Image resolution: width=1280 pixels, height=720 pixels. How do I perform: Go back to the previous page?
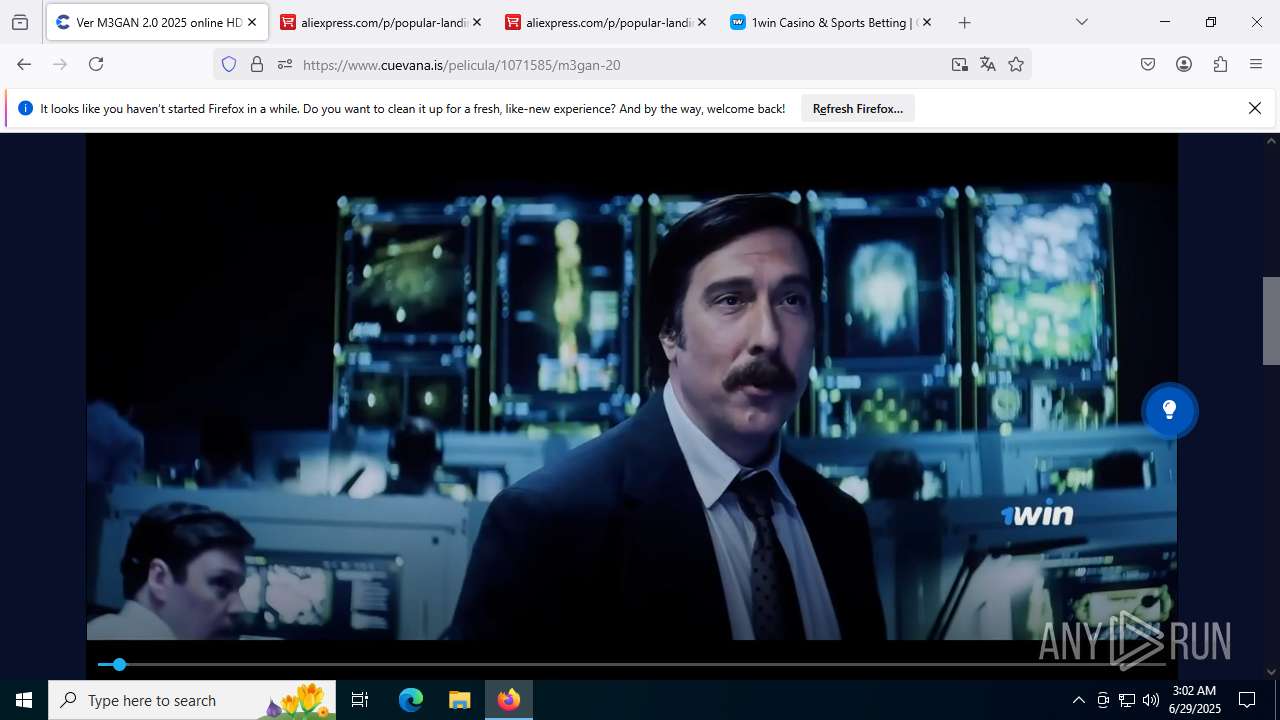point(24,64)
